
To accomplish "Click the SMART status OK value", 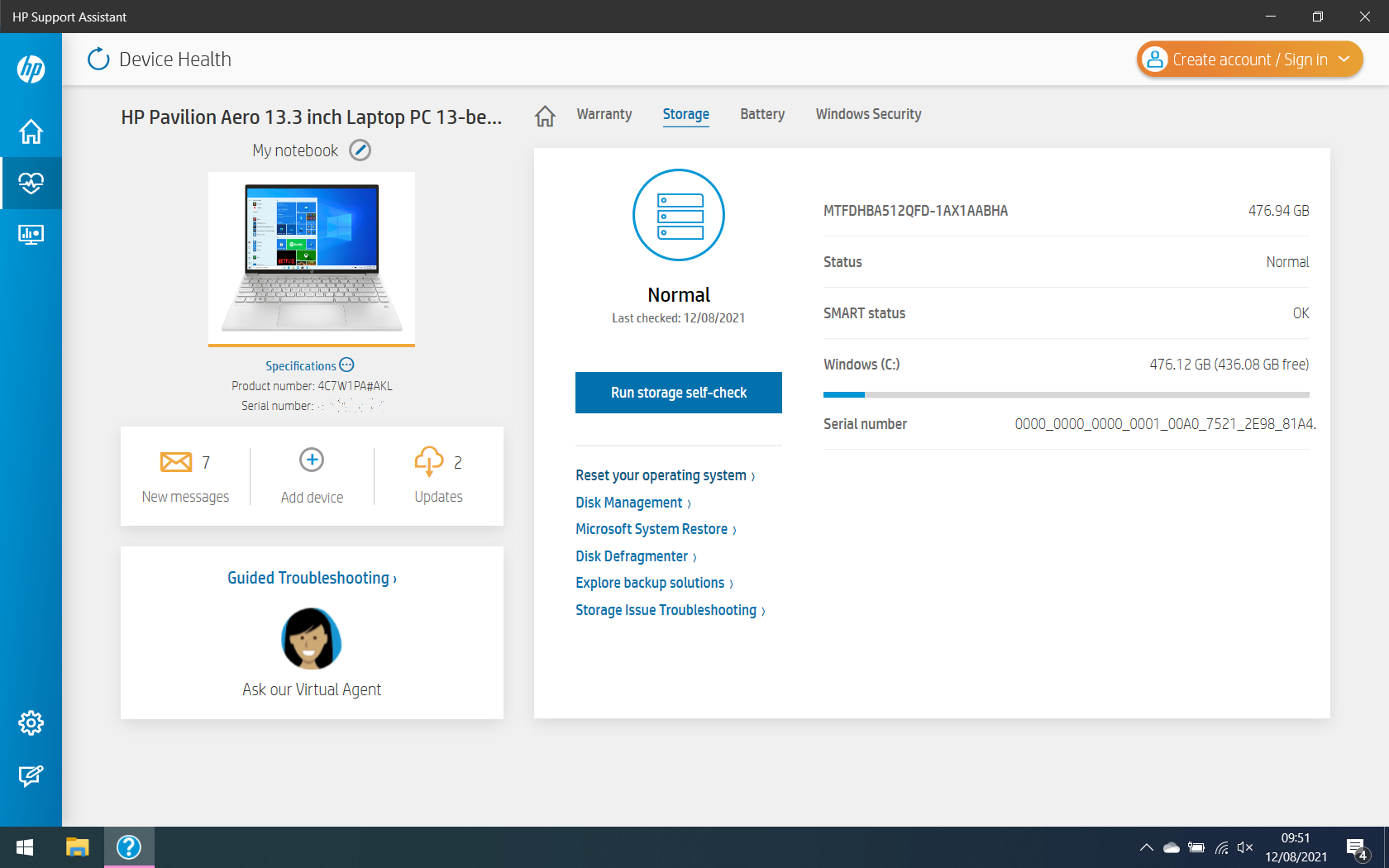I will (1301, 313).
